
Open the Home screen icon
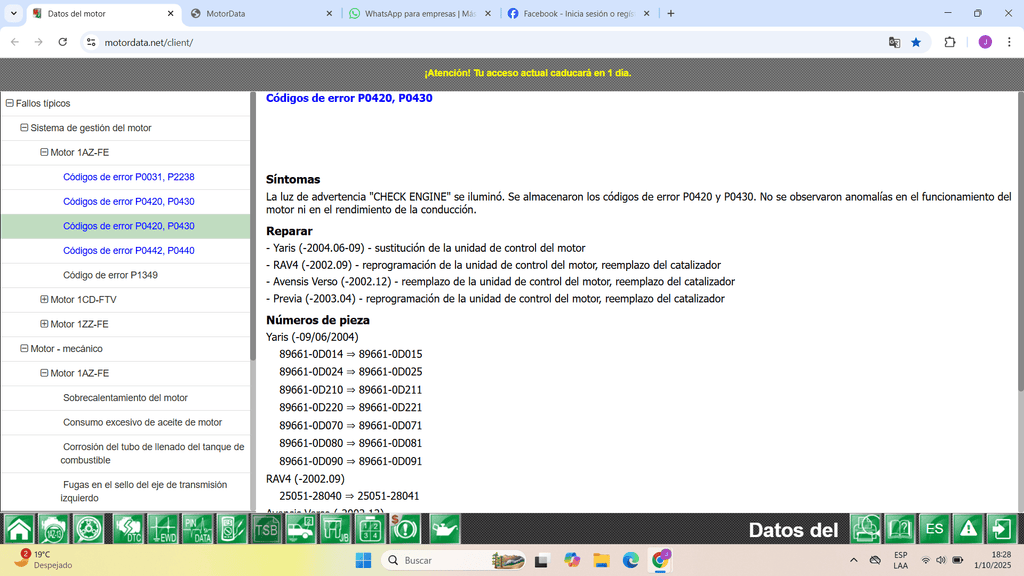pyautogui.click(x=18, y=528)
